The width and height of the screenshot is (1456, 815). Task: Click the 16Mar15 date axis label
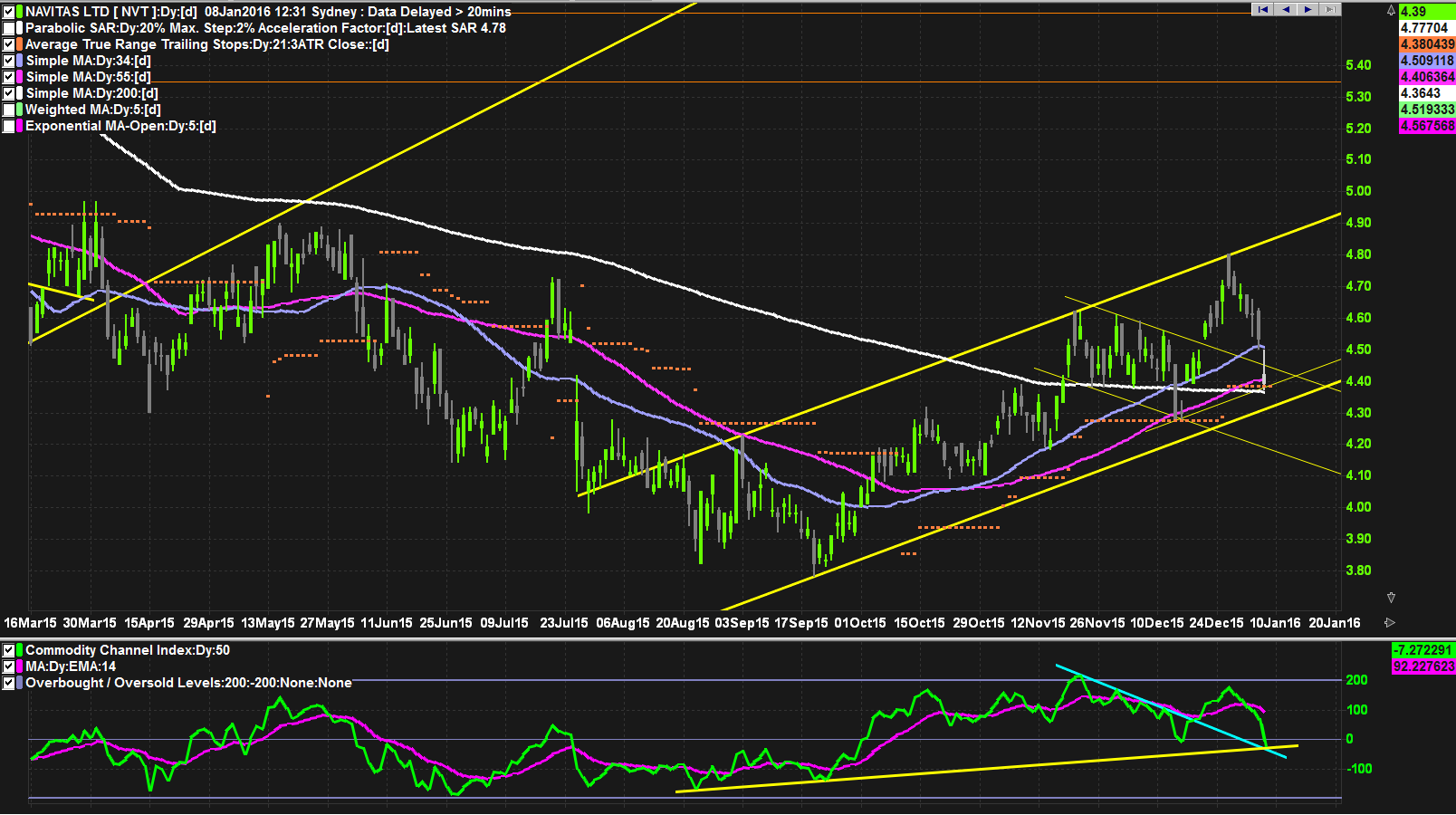(30, 623)
